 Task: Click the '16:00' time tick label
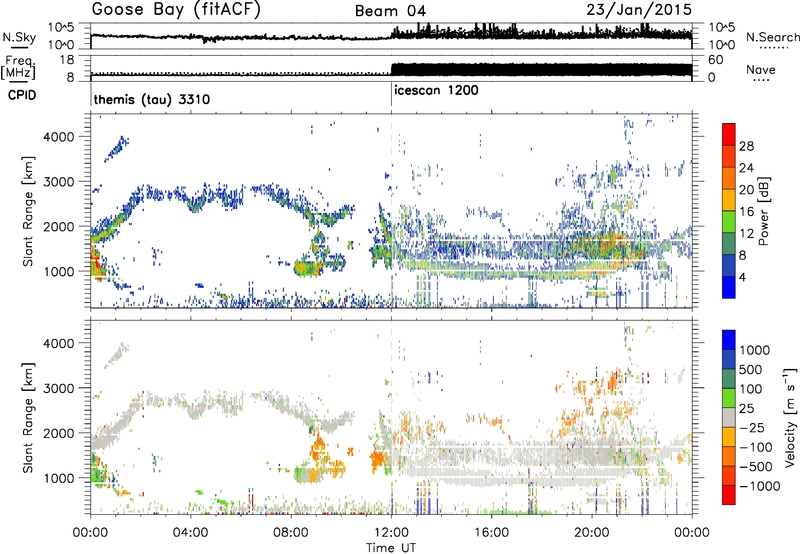491,533
